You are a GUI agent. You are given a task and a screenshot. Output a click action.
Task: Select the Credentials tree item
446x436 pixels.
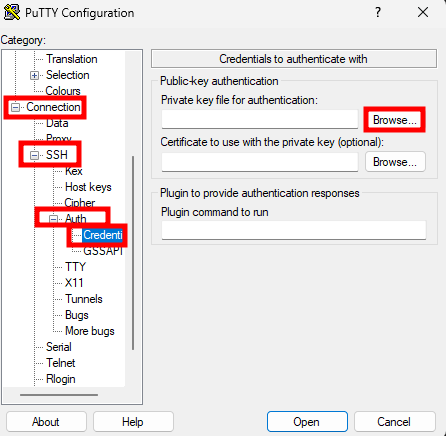(103, 235)
